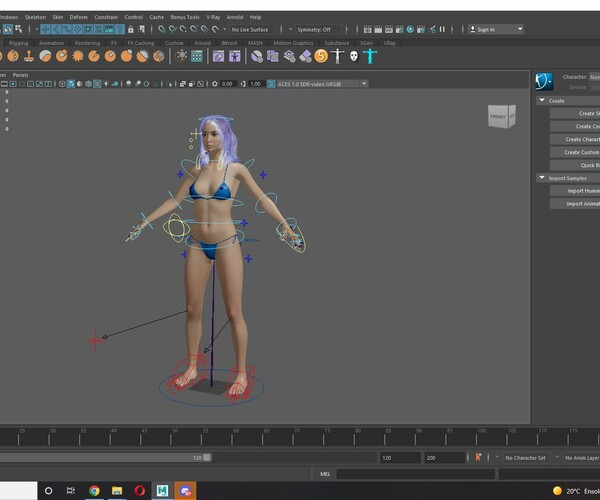Enable Snap to points magnet icon
Image resolution: width=600 pixels, height=500 pixels.
[x=183, y=29]
